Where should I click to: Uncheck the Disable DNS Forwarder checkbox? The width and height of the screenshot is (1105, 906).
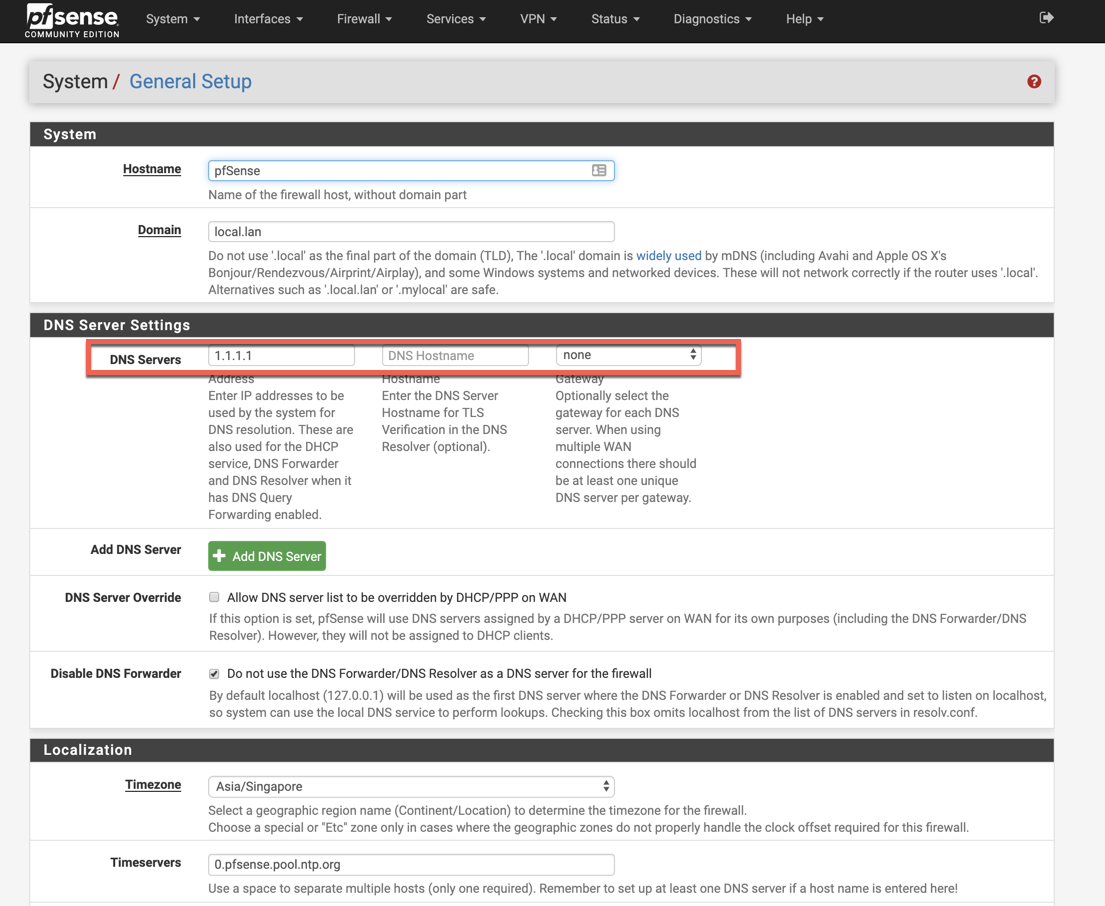pyautogui.click(x=214, y=674)
